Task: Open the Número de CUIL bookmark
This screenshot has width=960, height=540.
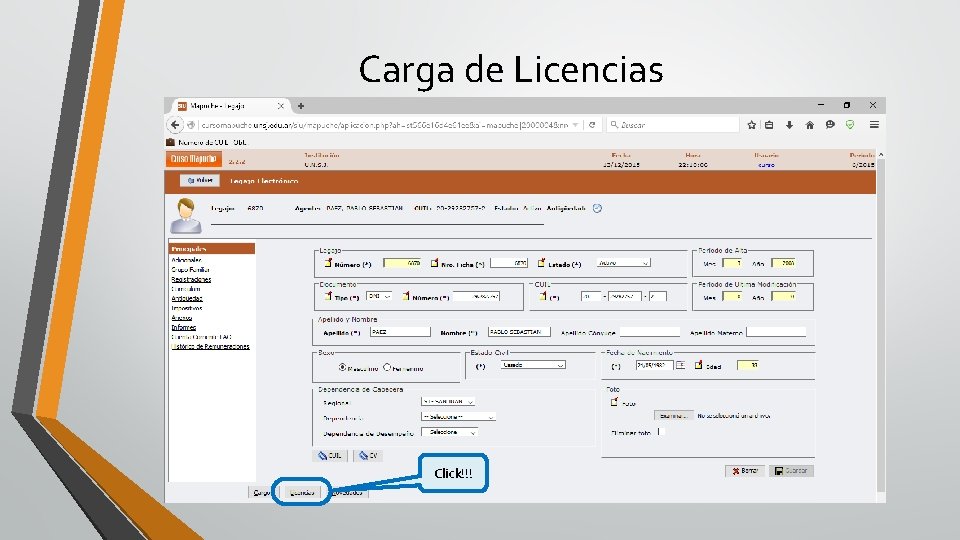Action: [x=207, y=142]
